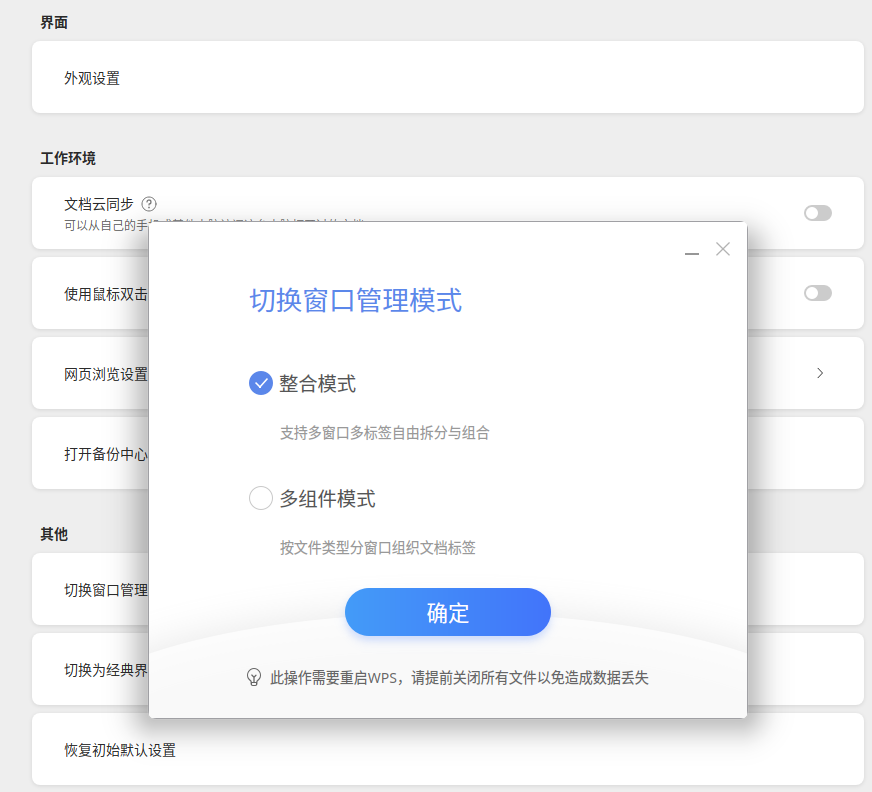The height and width of the screenshot is (792, 872).
Task: Click the 此操作需要重启WPS warning text
Action: (459, 678)
